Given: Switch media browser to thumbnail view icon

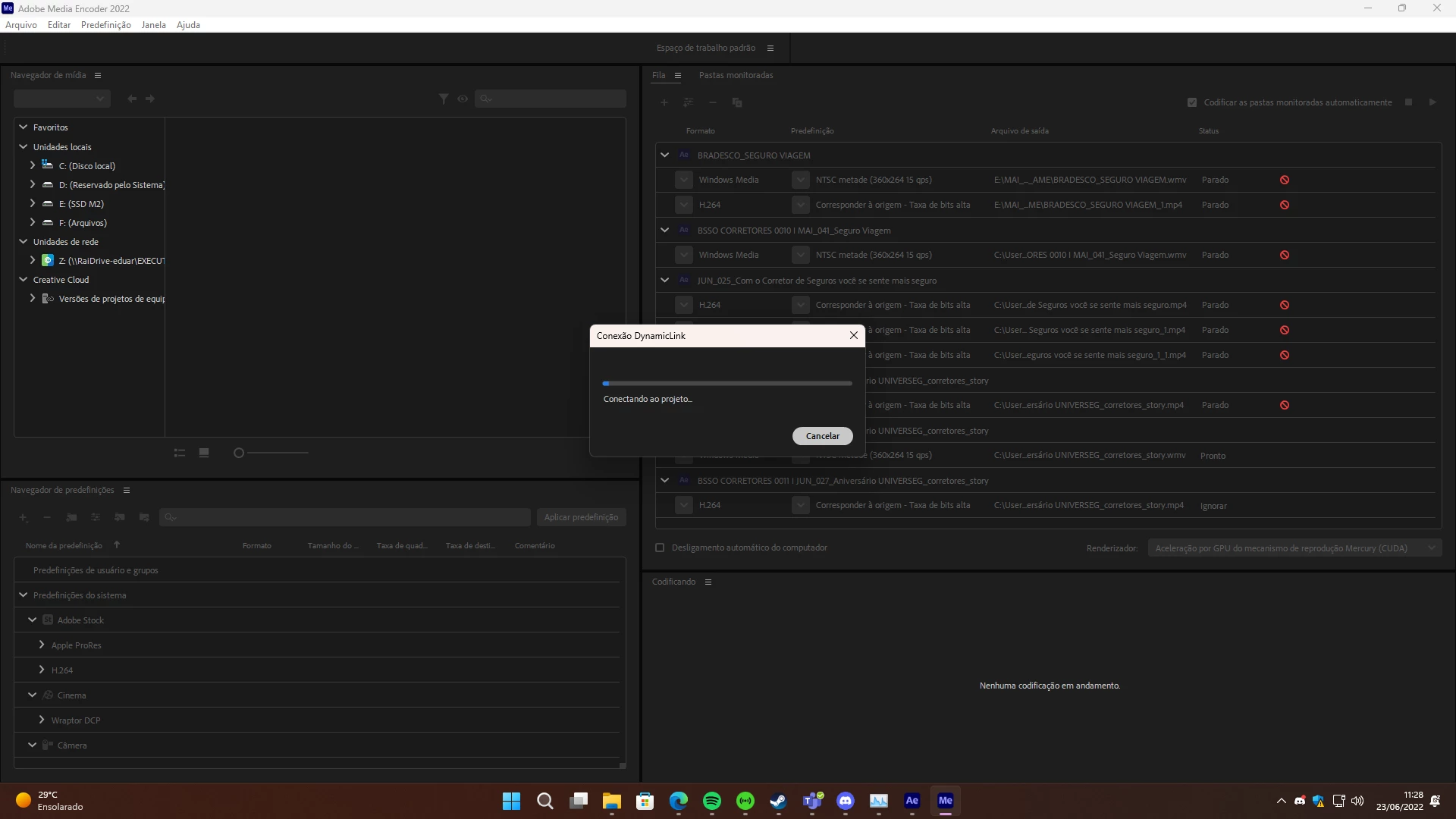Looking at the screenshot, I should tap(204, 453).
